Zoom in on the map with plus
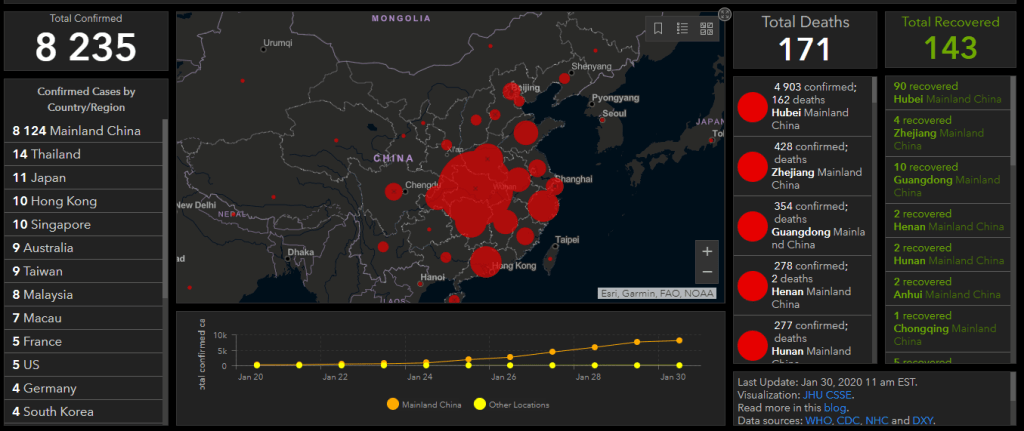 tap(707, 251)
